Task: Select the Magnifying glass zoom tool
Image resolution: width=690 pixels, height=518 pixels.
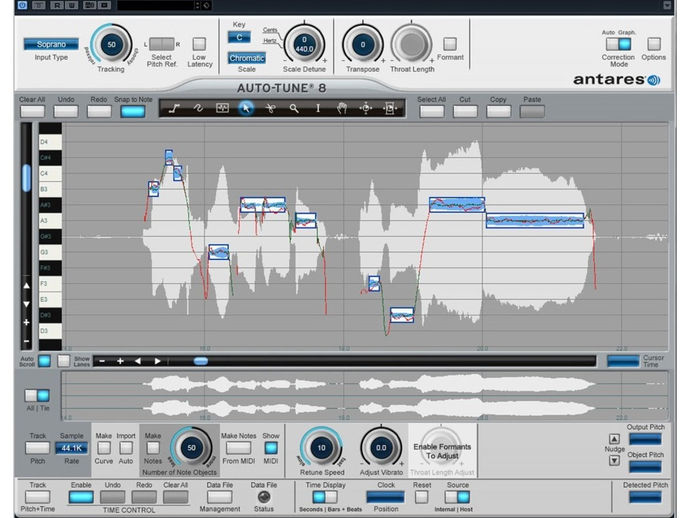Action: (x=294, y=108)
